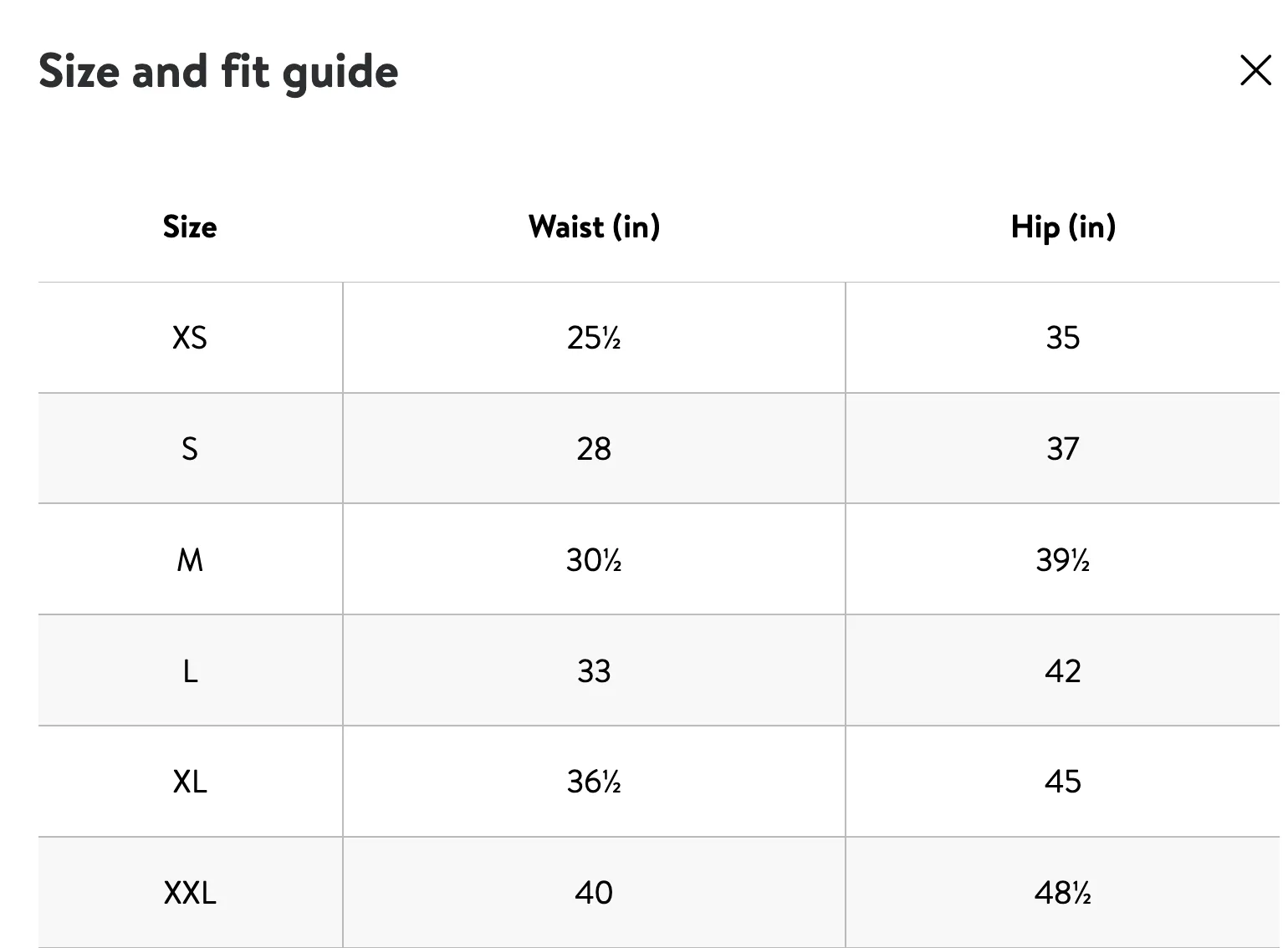This screenshot has width=1288, height=948.
Task: Select the L size cell
Action: pyautogui.click(x=190, y=670)
